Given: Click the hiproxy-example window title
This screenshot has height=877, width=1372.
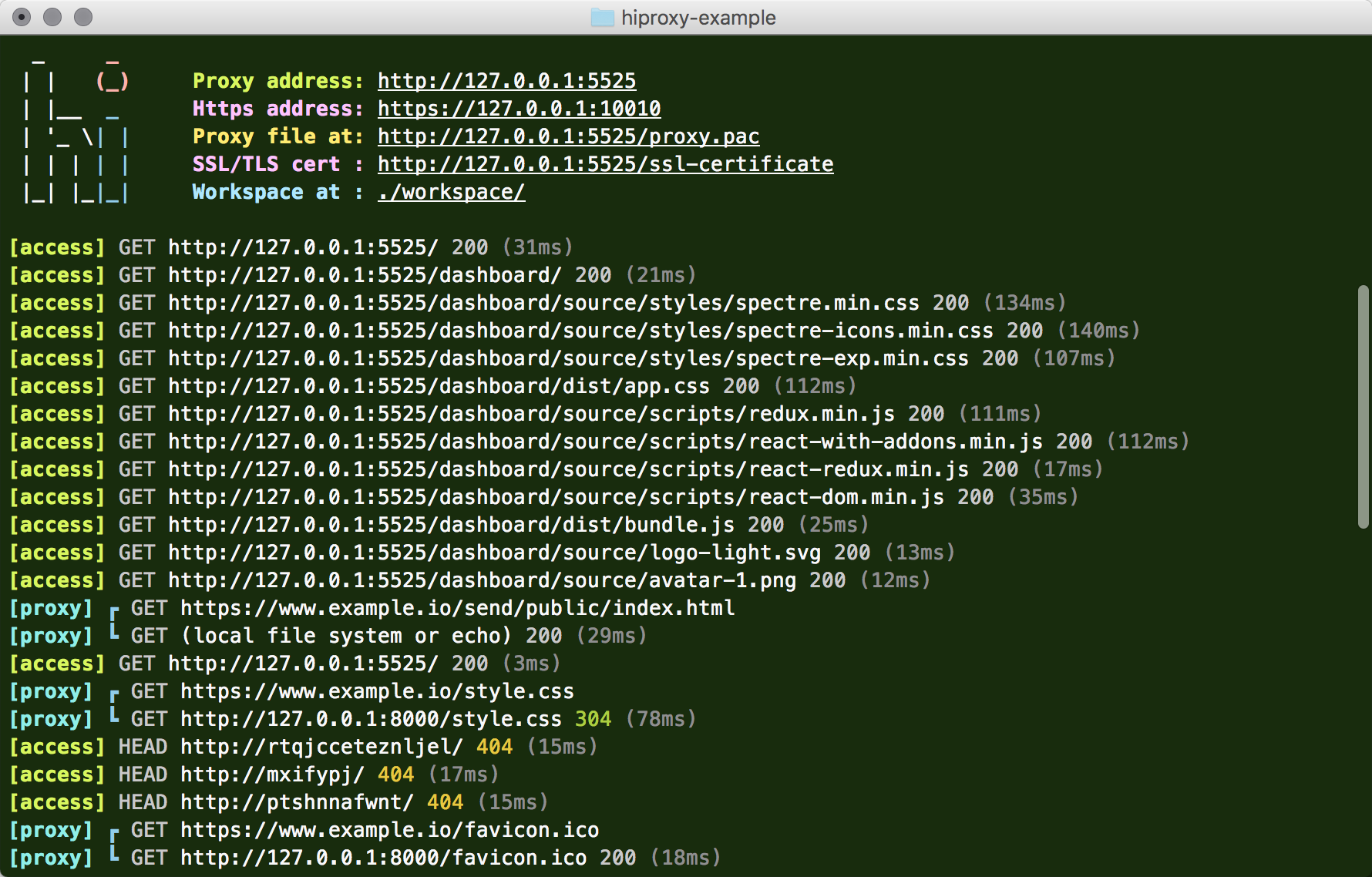Looking at the screenshot, I should (698, 17).
